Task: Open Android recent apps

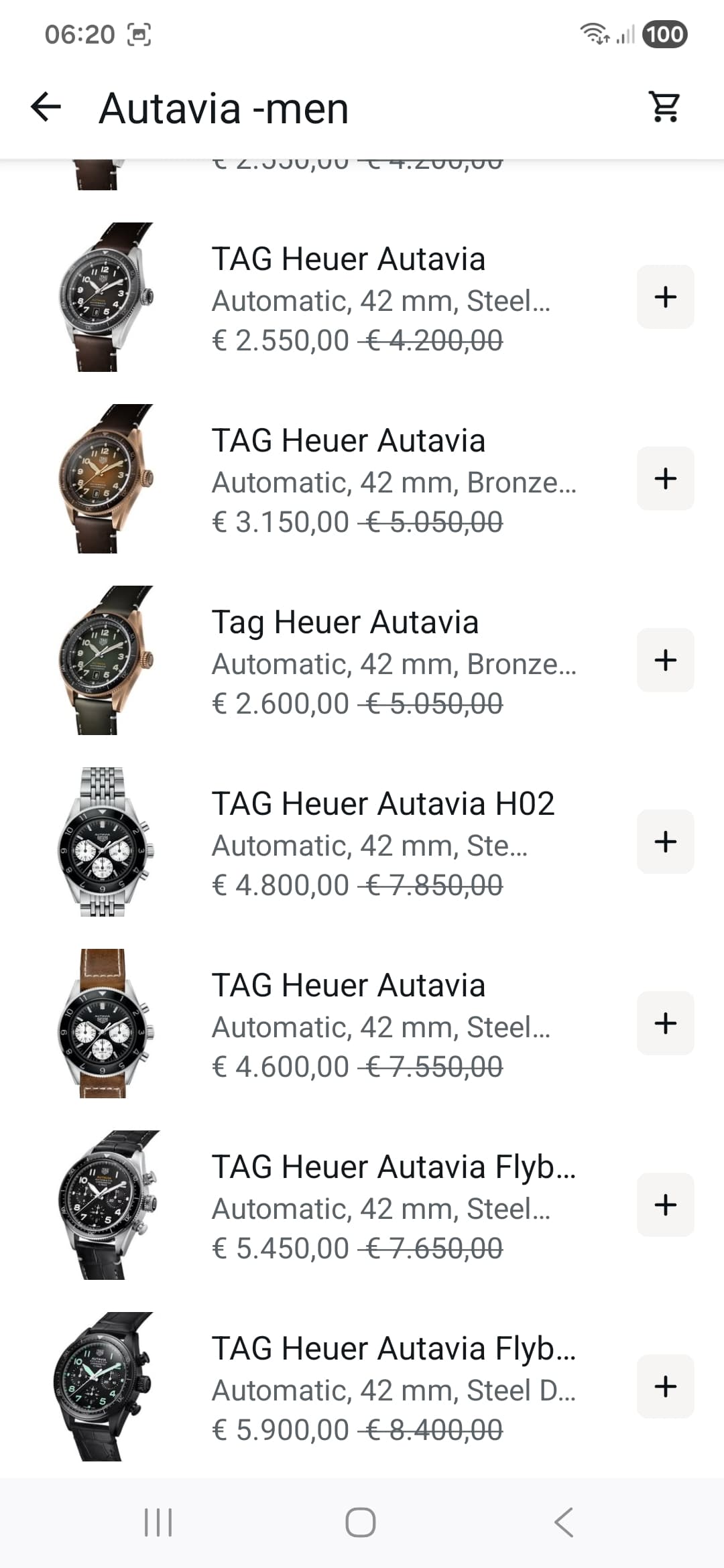Action: (158, 1522)
